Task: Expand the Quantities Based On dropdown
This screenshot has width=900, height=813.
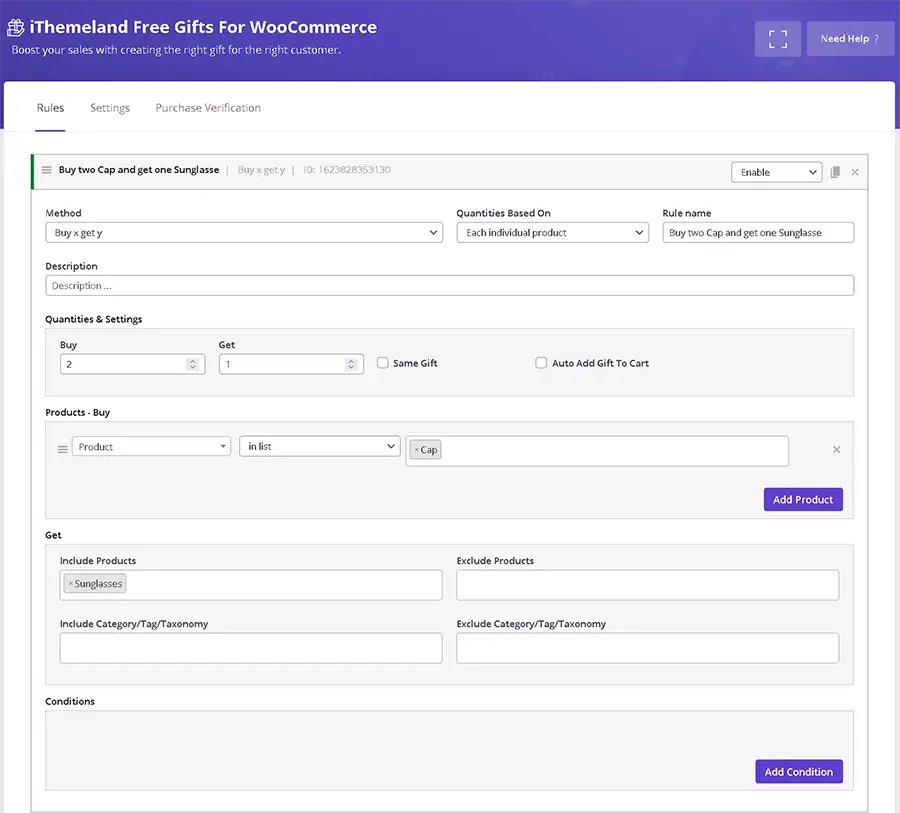Action: click(553, 233)
